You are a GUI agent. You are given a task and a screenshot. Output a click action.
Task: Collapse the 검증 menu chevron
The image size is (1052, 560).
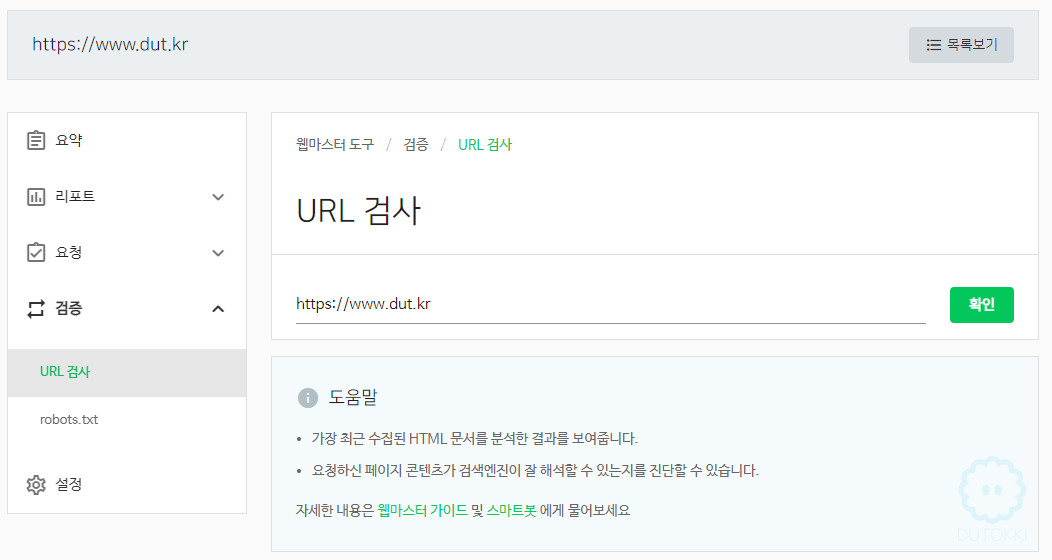click(x=218, y=309)
